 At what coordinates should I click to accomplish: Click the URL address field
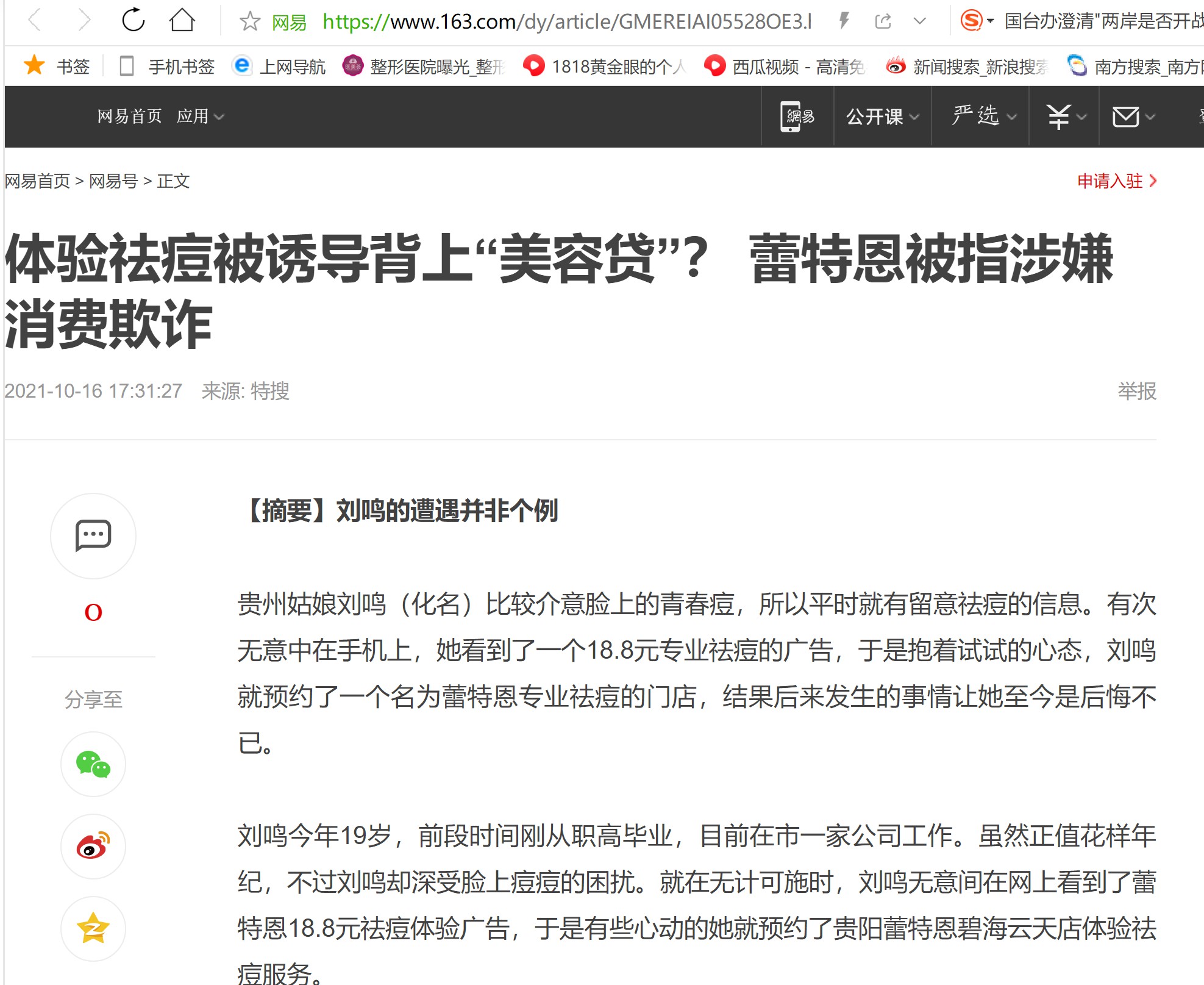coord(567,22)
